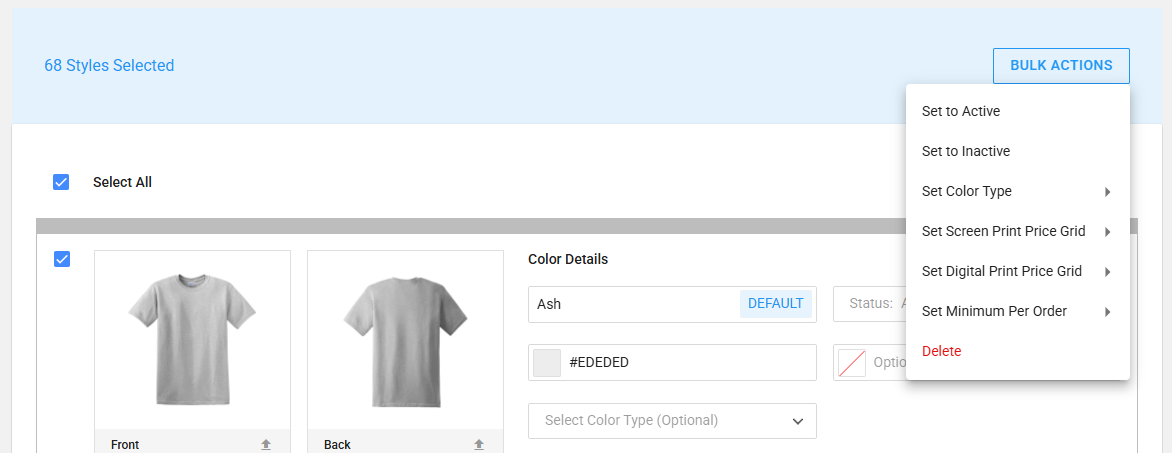This screenshot has height=453, width=1172.
Task: Click the DEFAULT badge in color name
Action: [775, 304]
